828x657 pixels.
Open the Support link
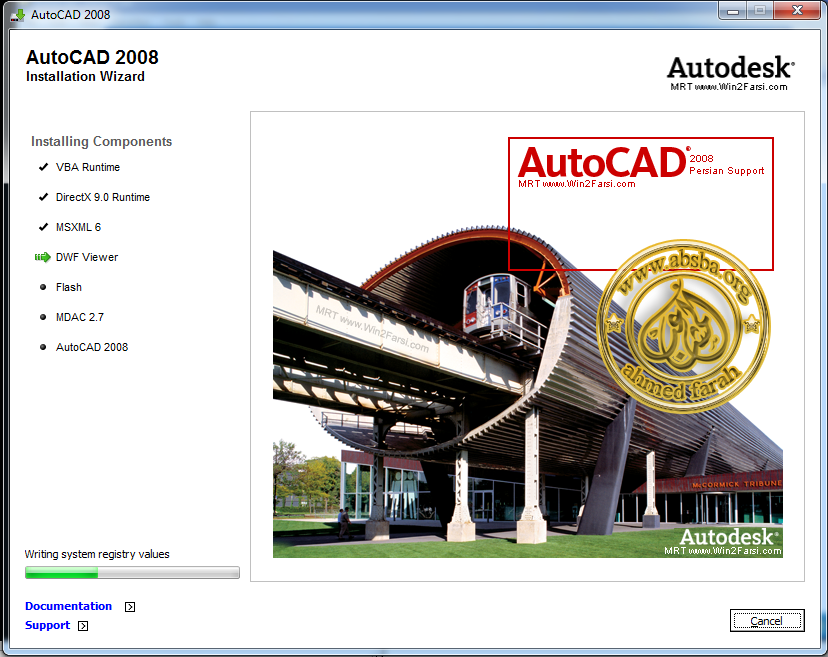(x=48, y=625)
